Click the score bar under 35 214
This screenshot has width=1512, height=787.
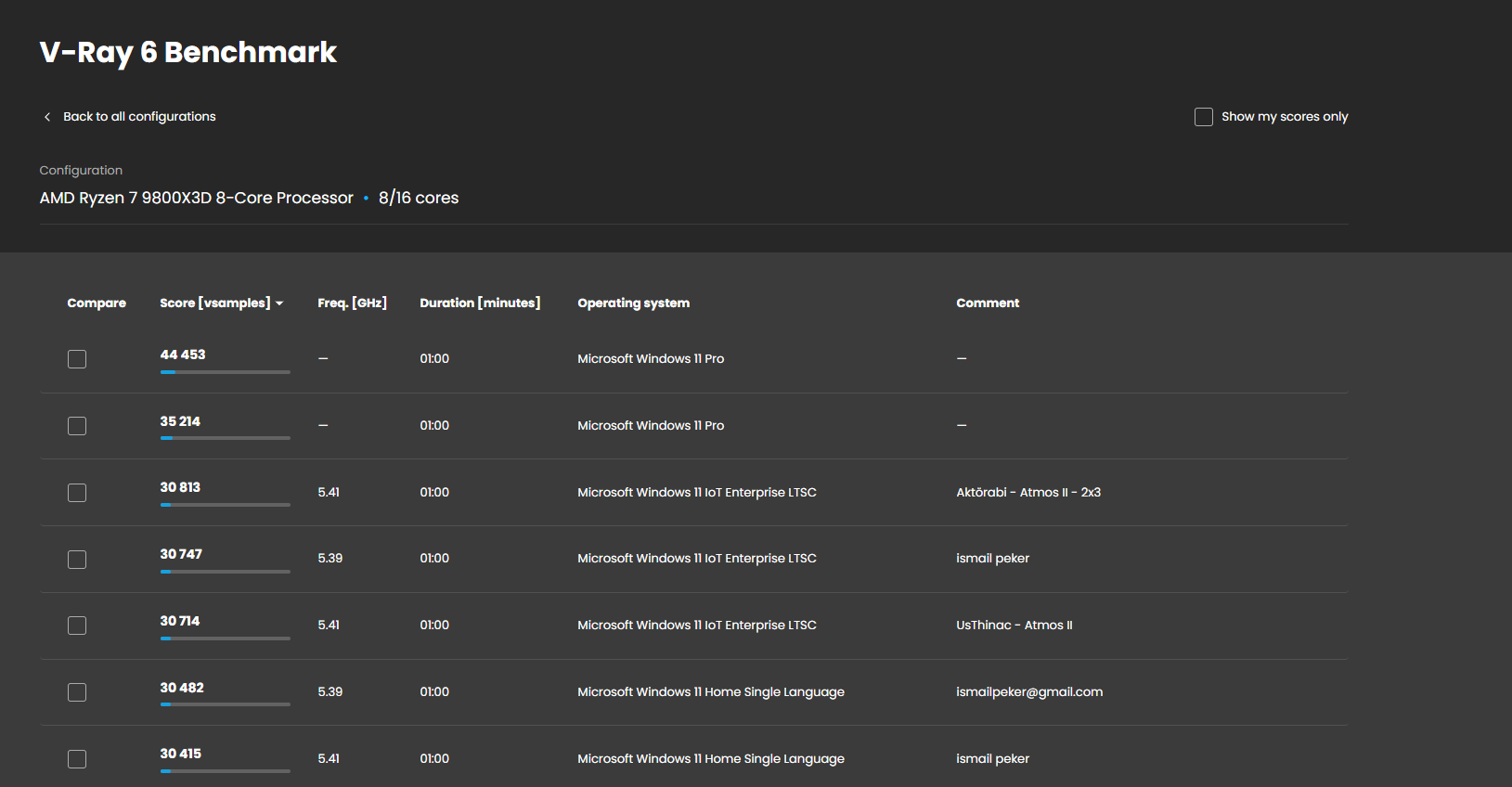226,438
